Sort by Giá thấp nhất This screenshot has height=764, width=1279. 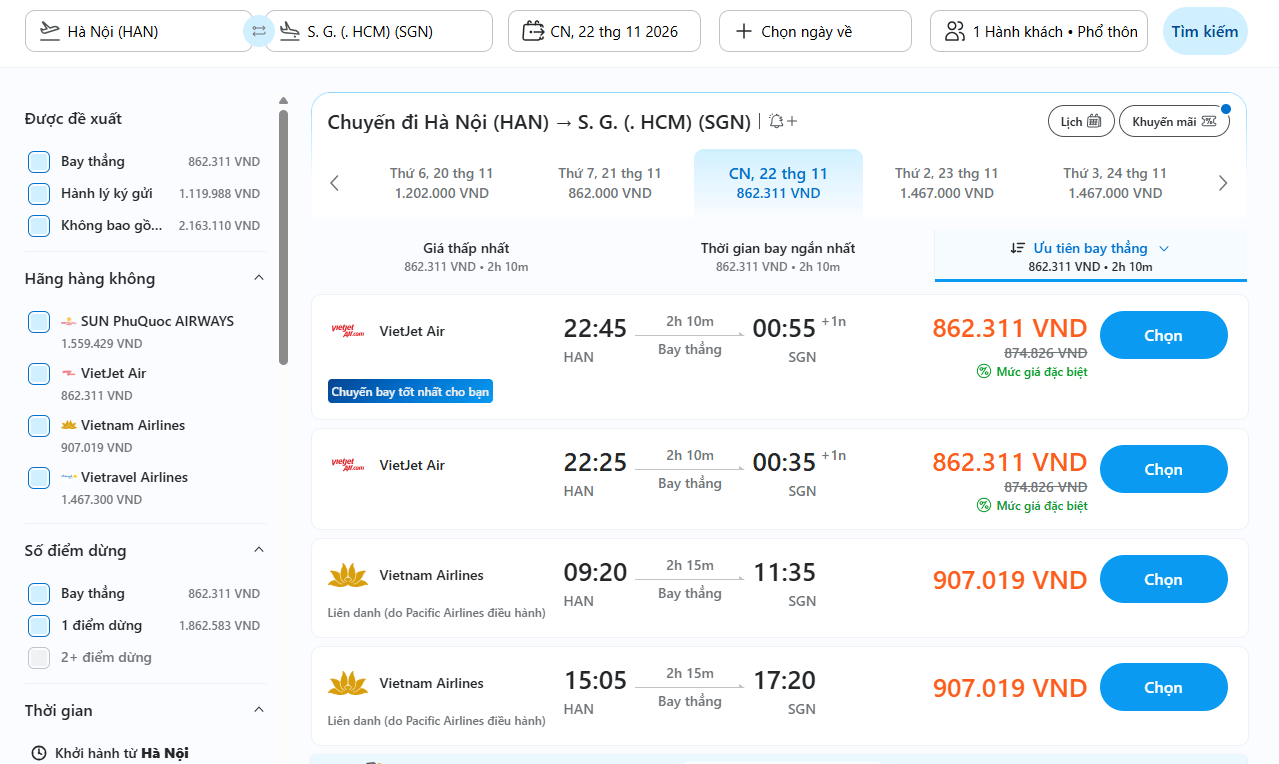(466, 256)
